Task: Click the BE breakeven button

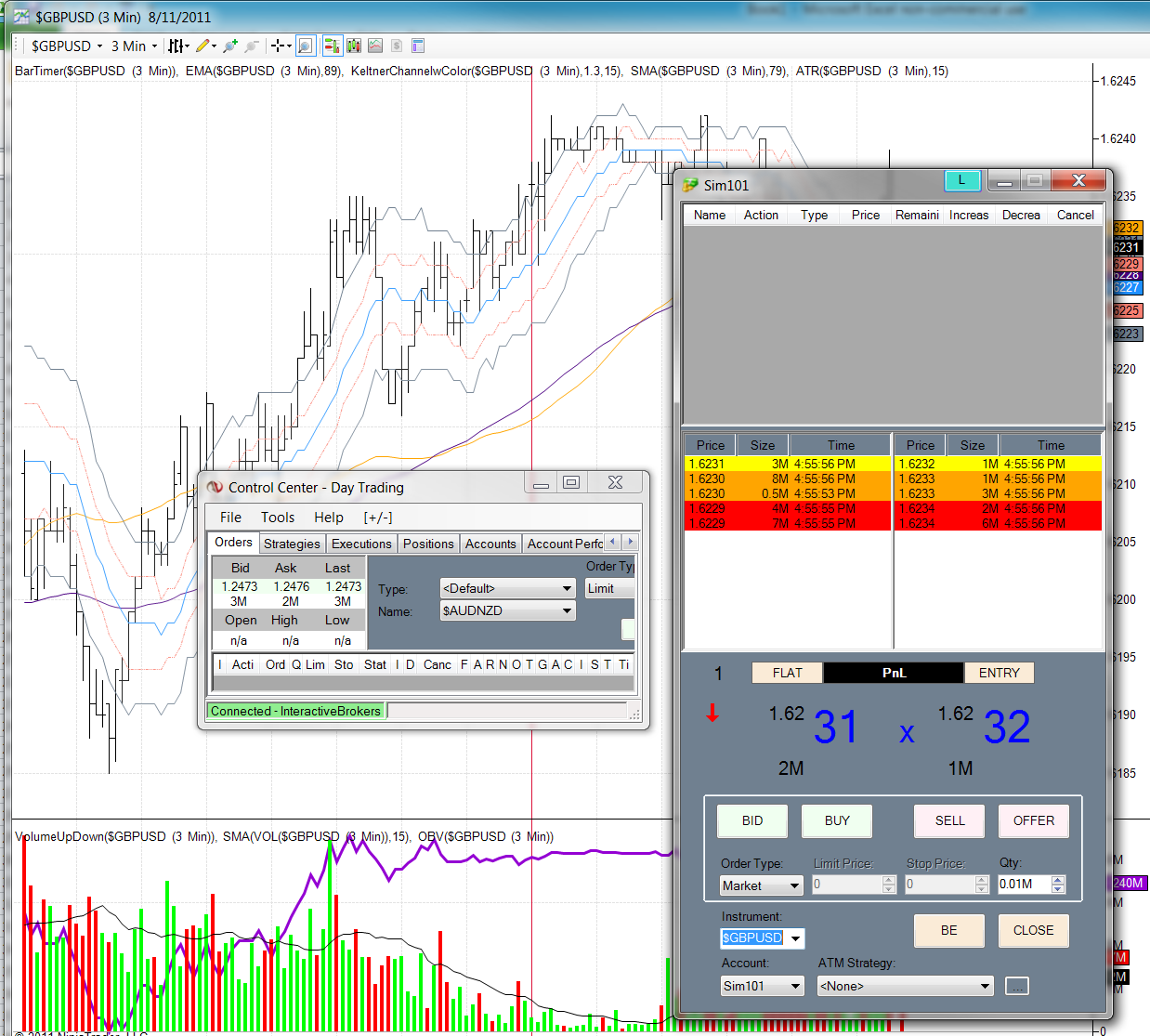Action: click(x=949, y=930)
